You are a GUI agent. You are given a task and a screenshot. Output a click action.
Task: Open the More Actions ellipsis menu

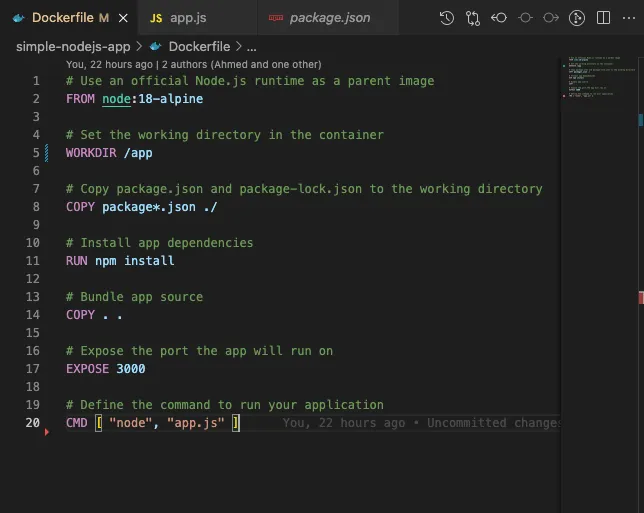(628, 18)
